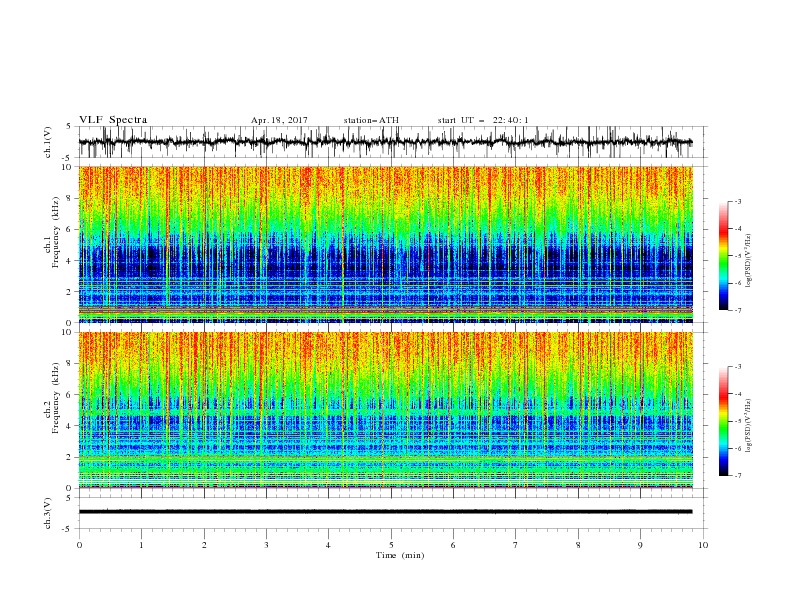Click the ch.1 spectrogram color scale bar
Image resolution: width=792 pixels, height=612 pixels.
click(x=724, y=256)
